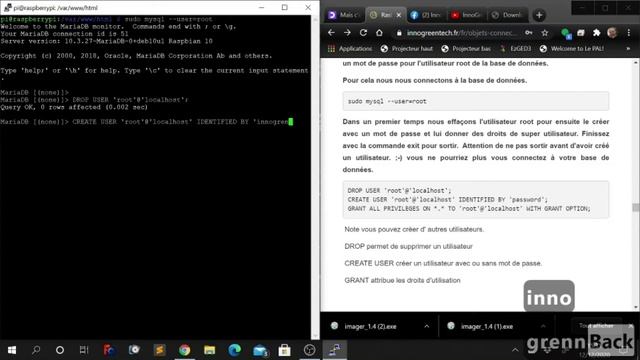Switch to the Downl tab
The image size is (640, 360).
coord(507,15)
